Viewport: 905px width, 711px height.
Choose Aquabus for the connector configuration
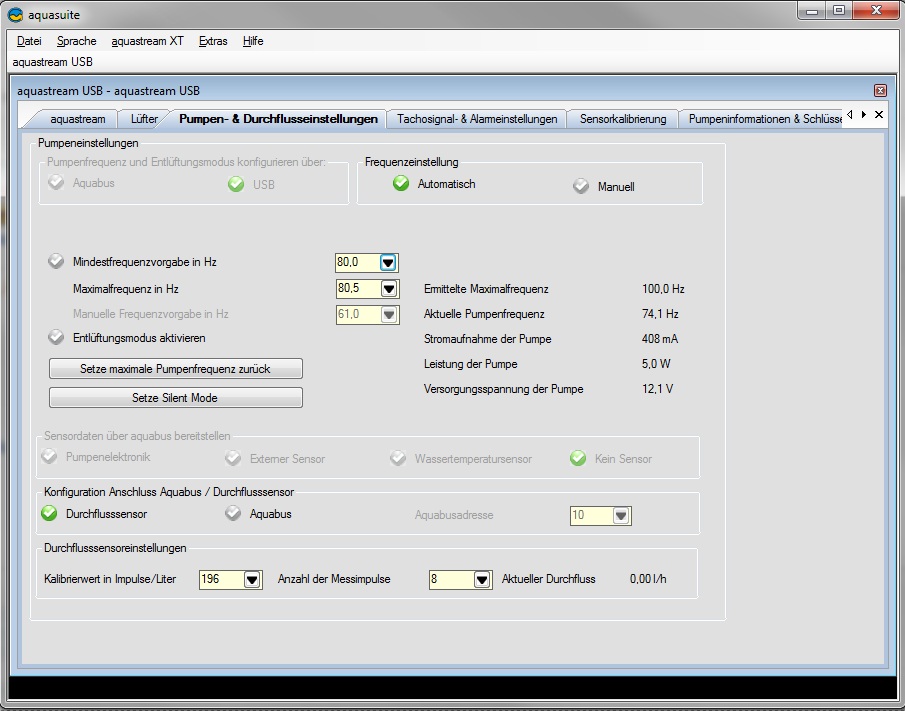tap(233, 514)
